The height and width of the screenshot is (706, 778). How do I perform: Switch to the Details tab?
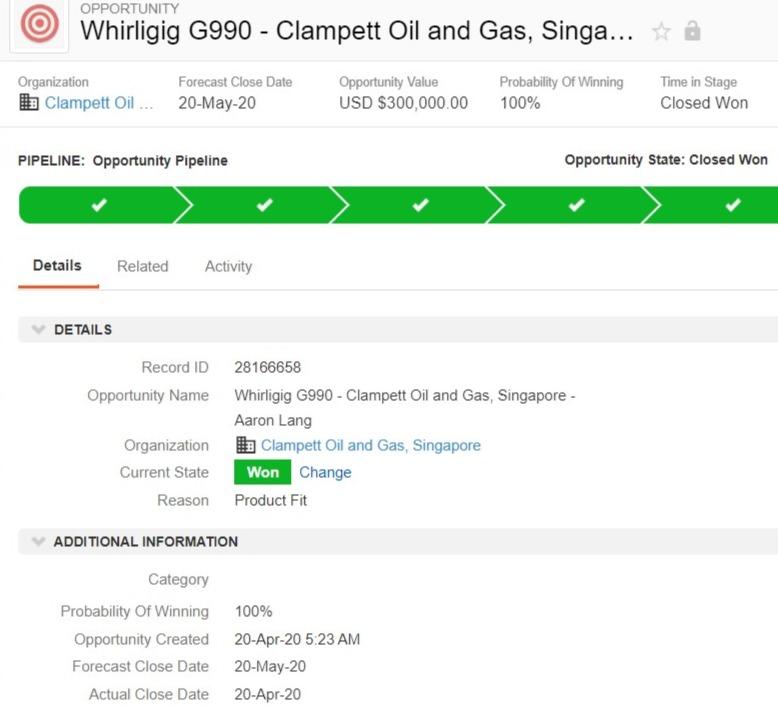(57, 265)
